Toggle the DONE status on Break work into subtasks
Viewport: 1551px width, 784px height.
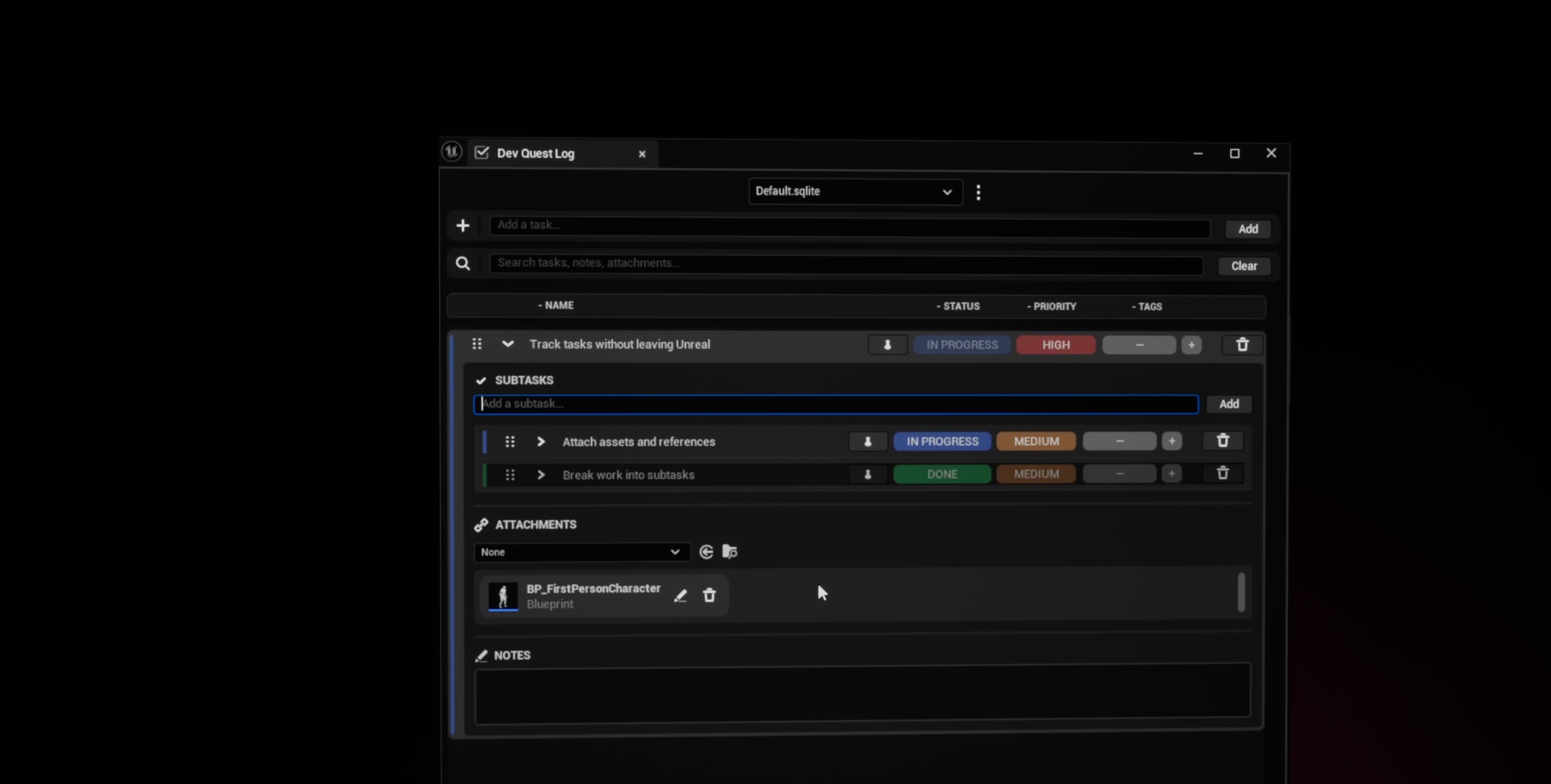[x=942, y=474]
